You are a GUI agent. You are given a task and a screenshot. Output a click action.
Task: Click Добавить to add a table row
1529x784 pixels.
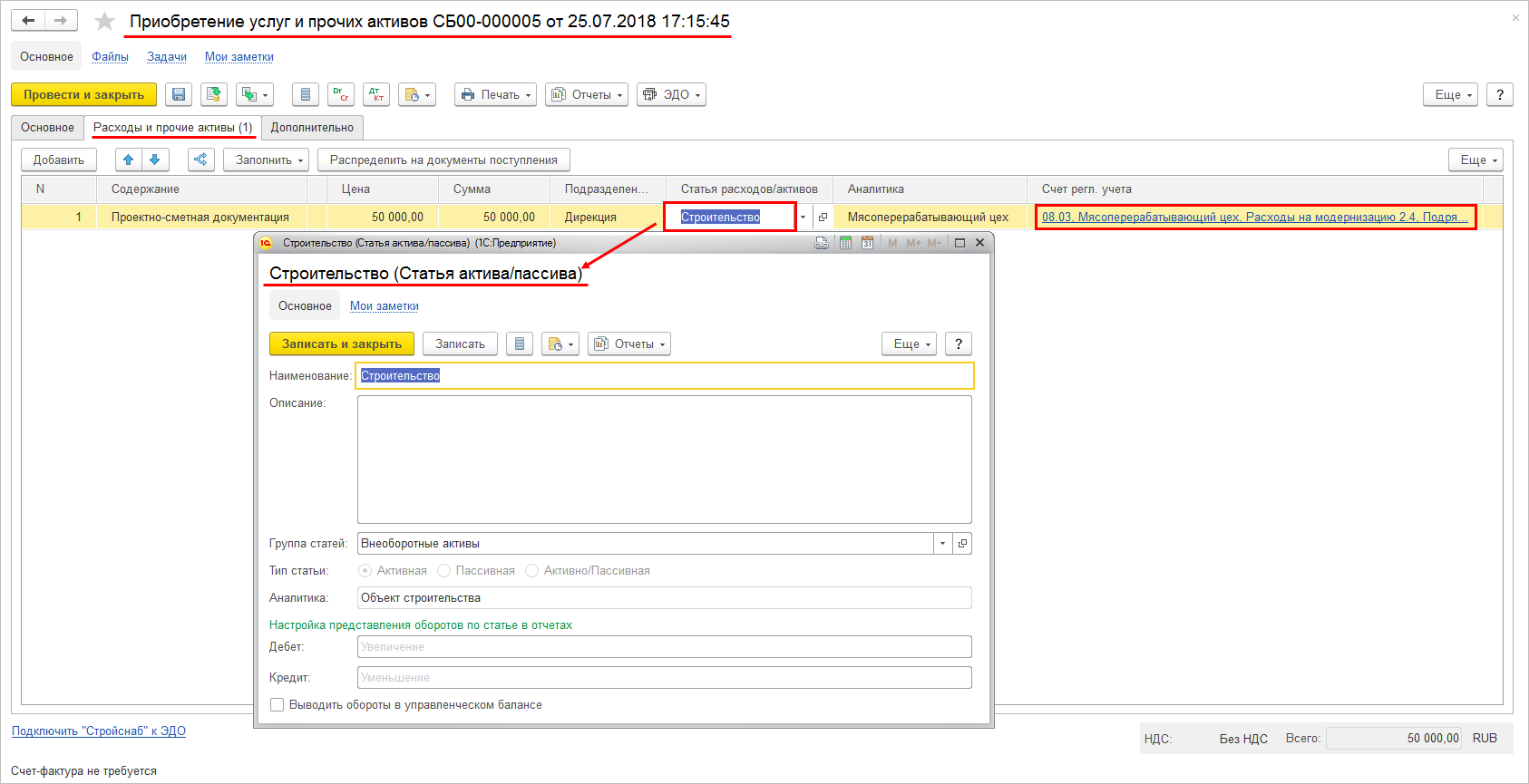point(59,160)
